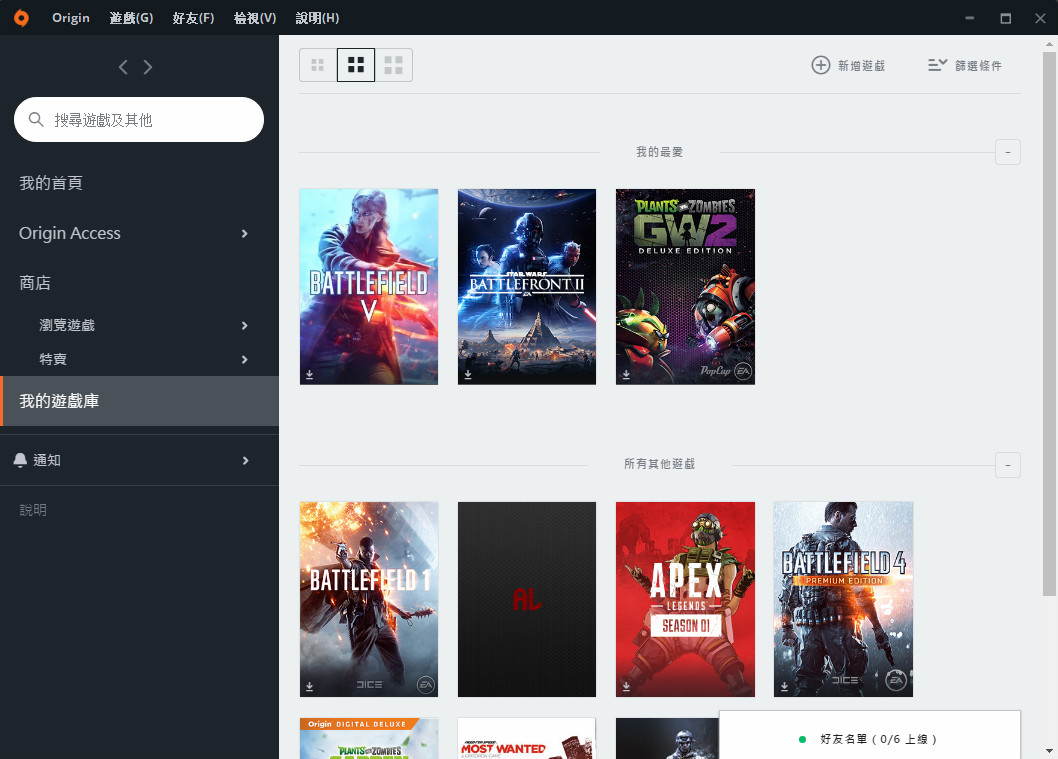
Task: Switch to medium grid view
Action: [x=356, y=65]
